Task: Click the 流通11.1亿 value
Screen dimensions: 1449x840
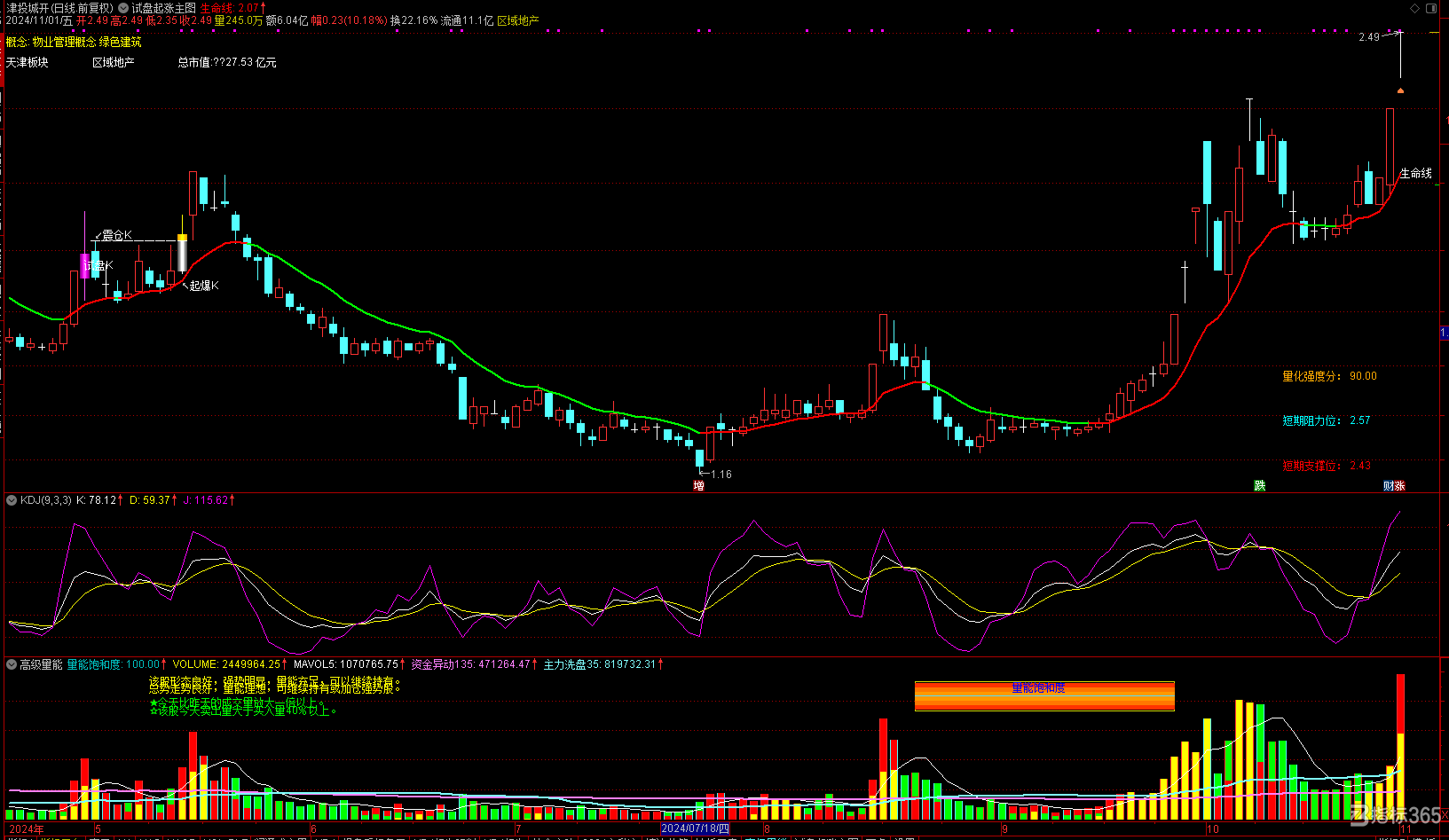Action: pos(468,20)
